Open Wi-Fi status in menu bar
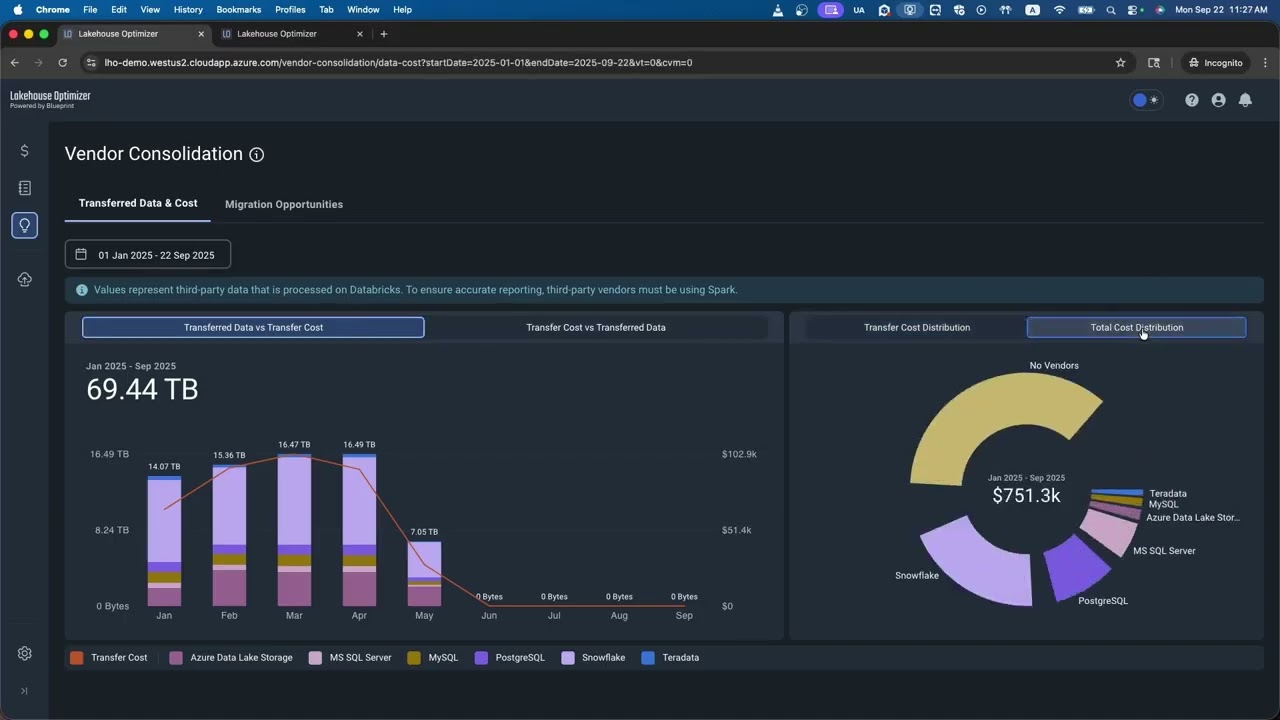The image size is (1280, 720). [x=1059, y=9]
